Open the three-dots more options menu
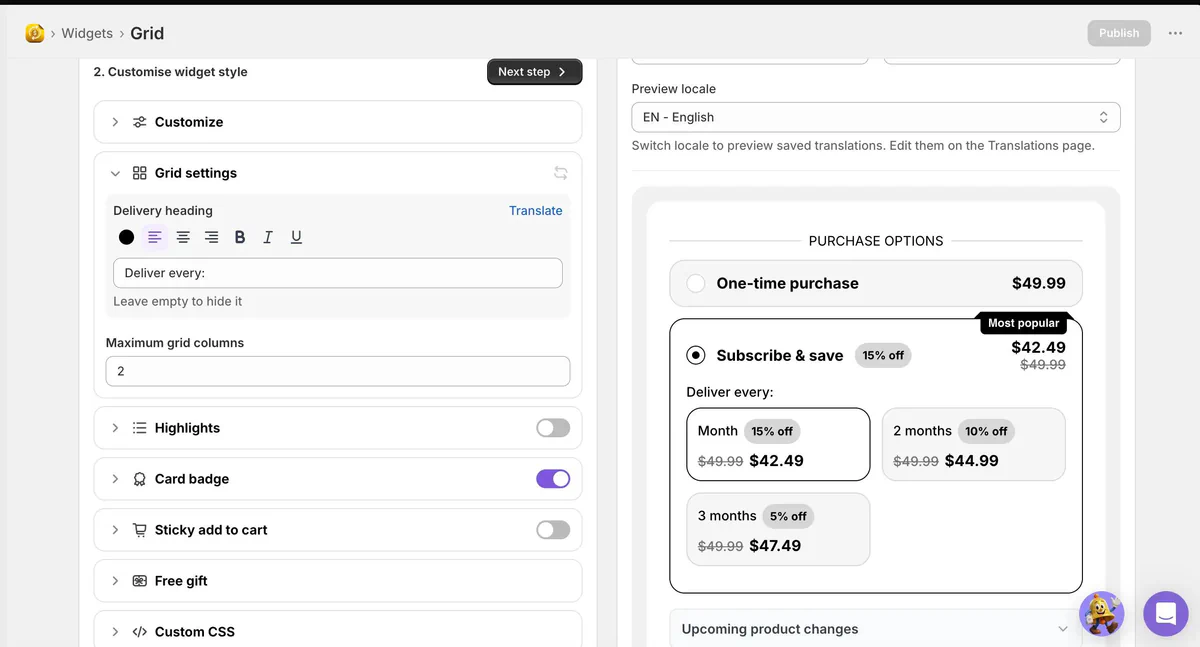 point(1175,33)
